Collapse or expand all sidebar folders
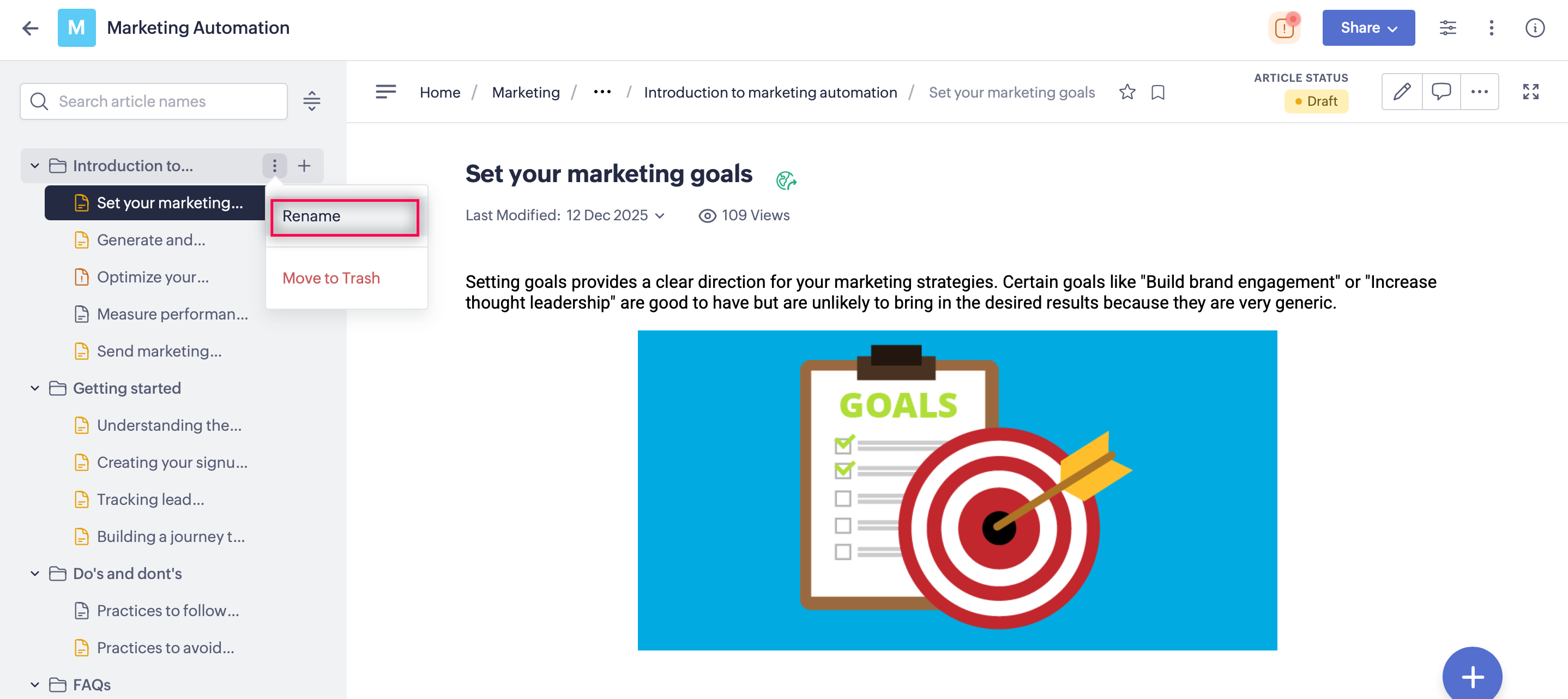Screen dimensions: 1568x699 [312, 101]
